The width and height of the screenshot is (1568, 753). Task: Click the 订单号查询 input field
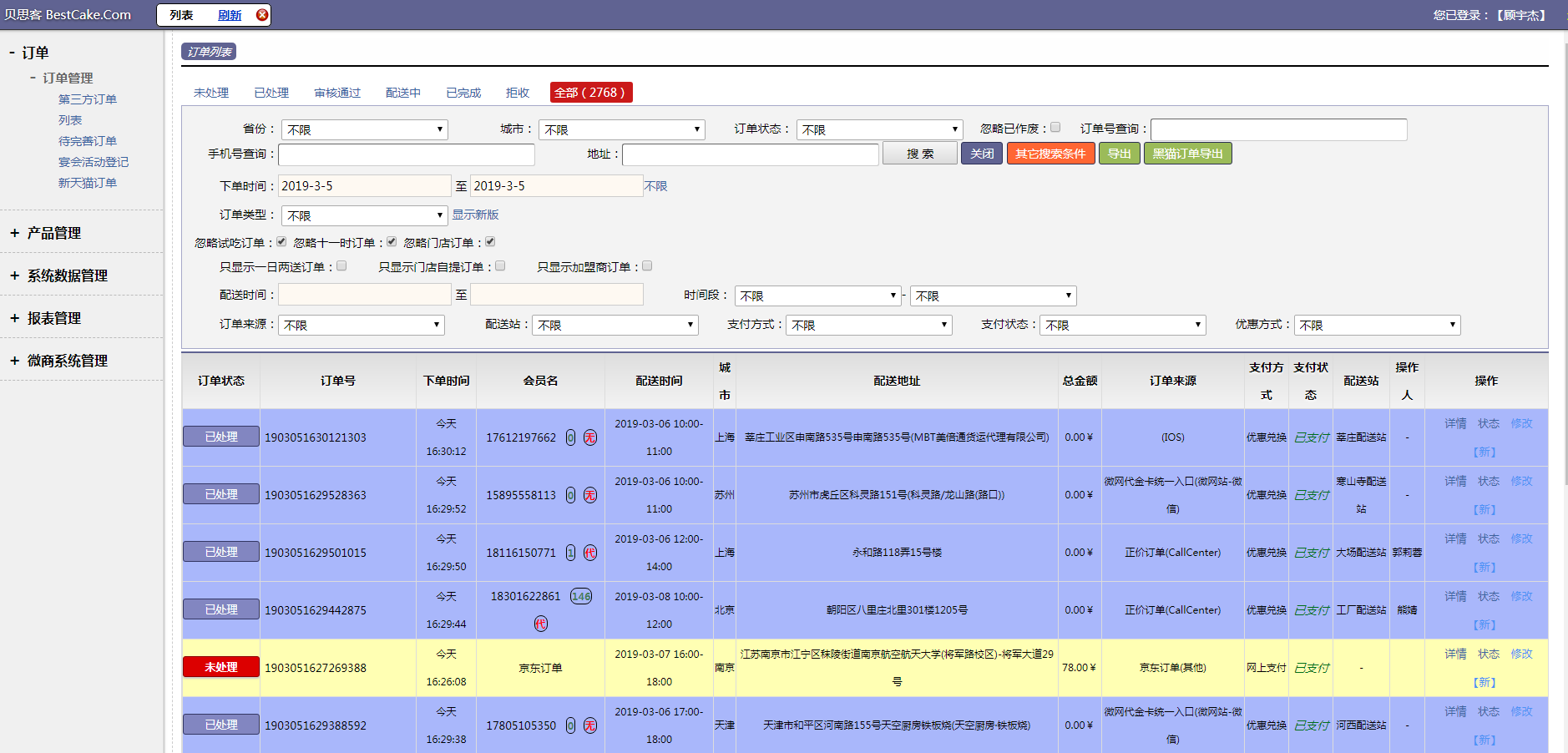(1279, 129)
